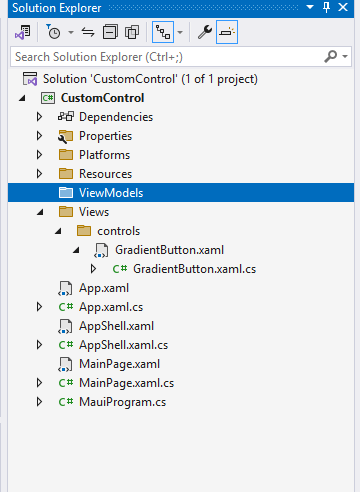Select Resources folder label
This screenshot has height=492, width=360.
pos(105,174)
